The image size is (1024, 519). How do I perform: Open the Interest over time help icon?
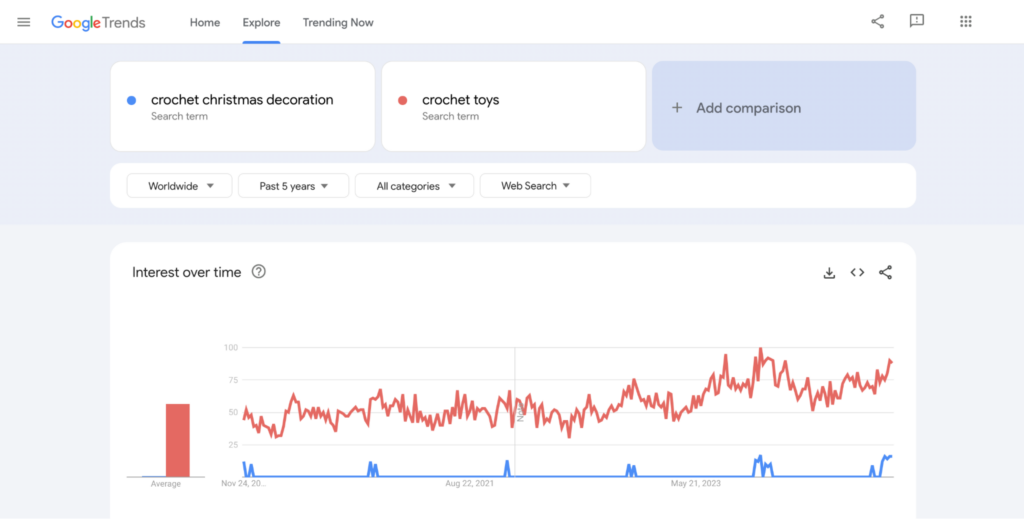coord(259,271)
